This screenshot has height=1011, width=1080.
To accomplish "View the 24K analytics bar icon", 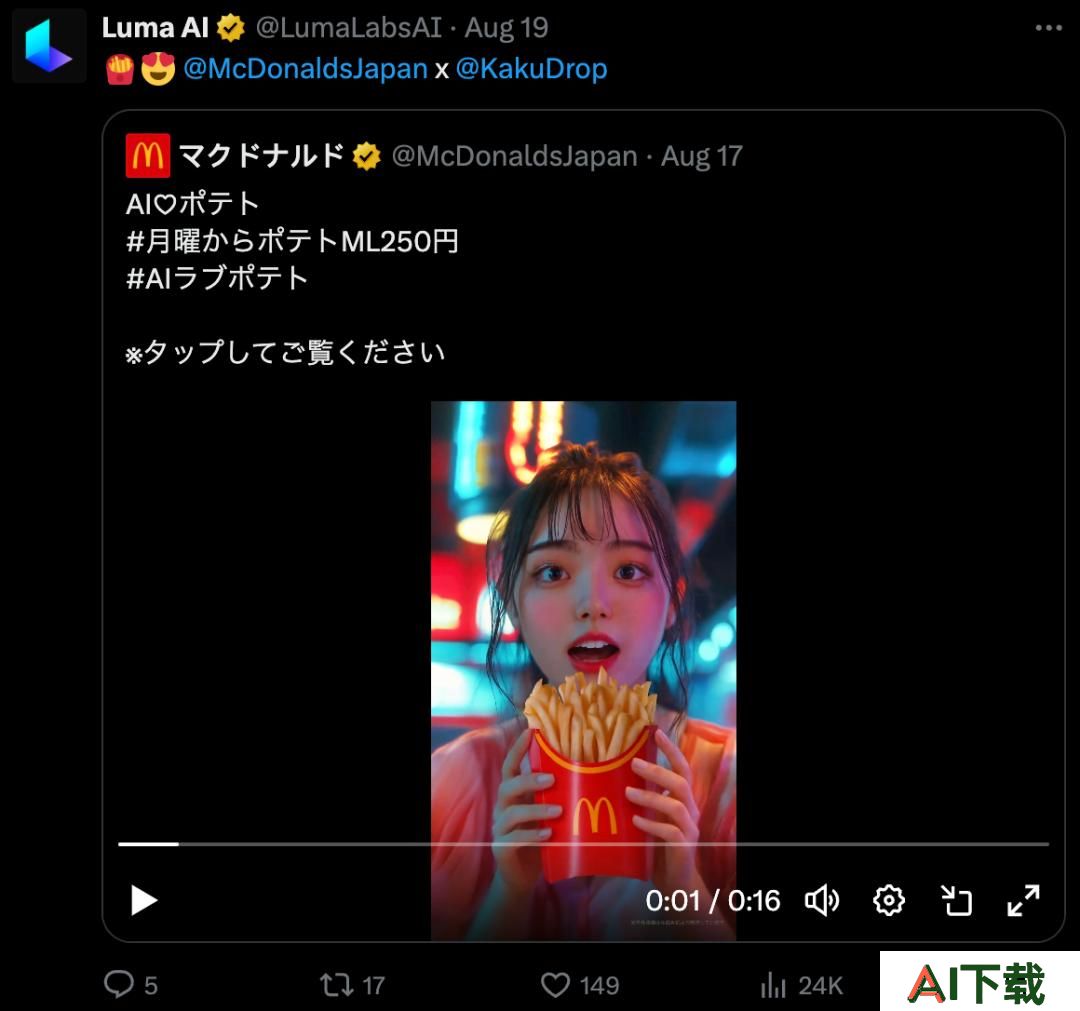I will point(773,985).
